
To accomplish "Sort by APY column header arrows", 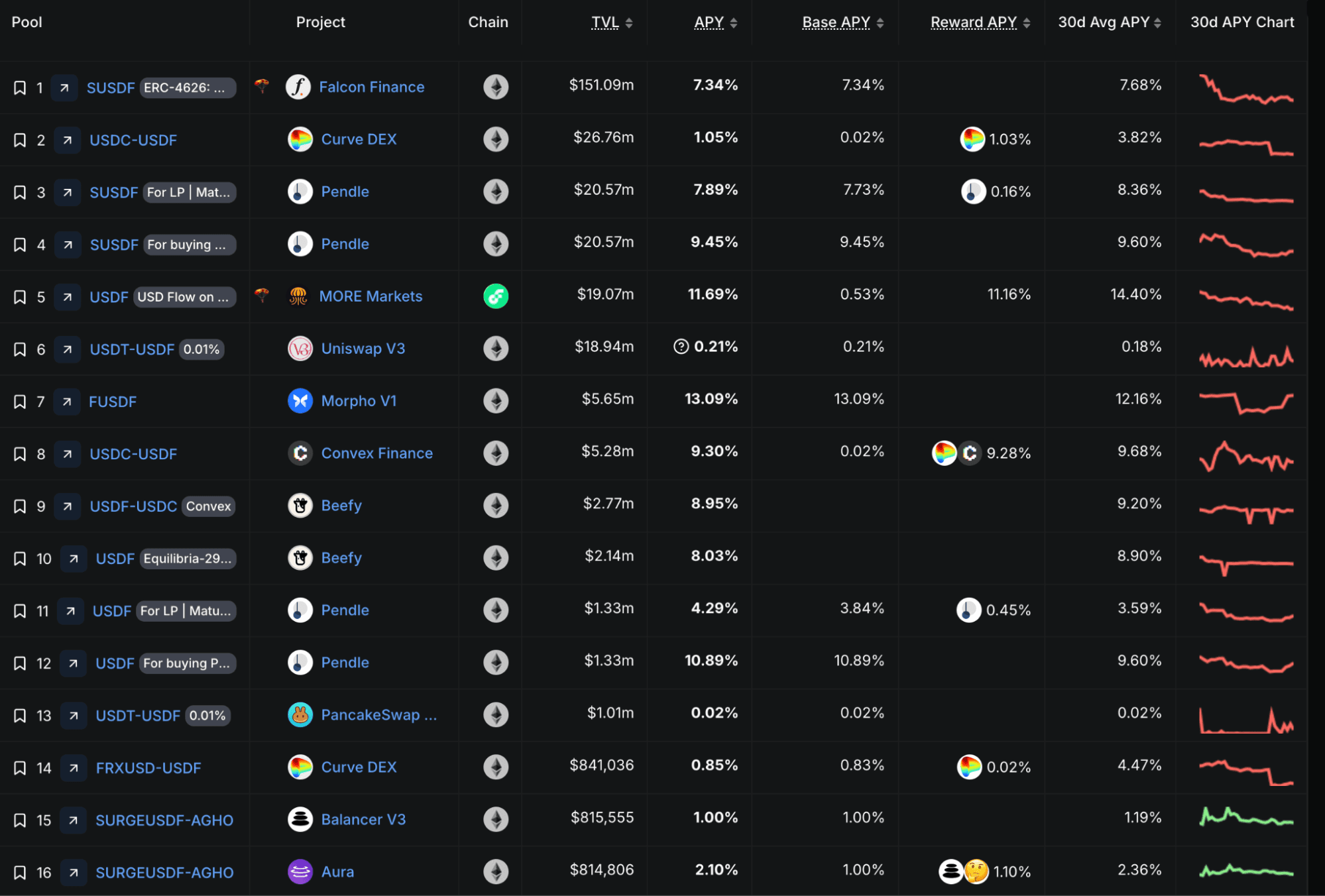I will [x=733, y=23].
